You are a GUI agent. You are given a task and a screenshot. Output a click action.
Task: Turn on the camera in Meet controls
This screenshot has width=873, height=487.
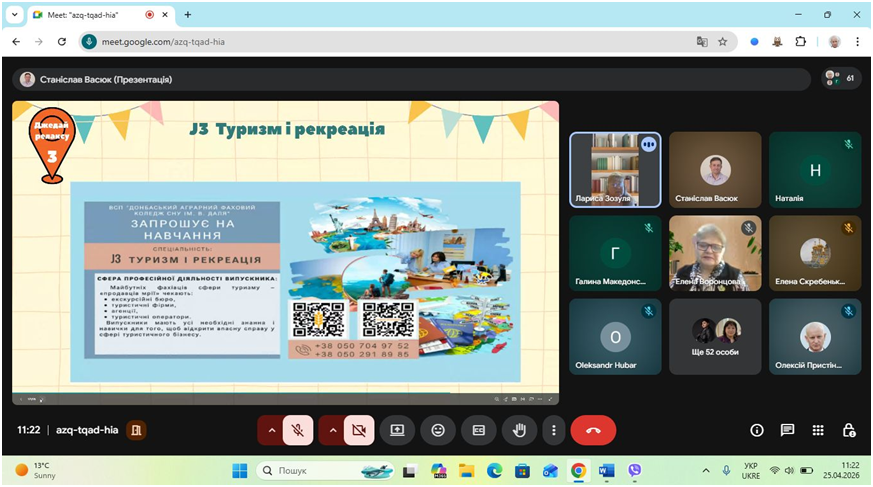[358, 430]
